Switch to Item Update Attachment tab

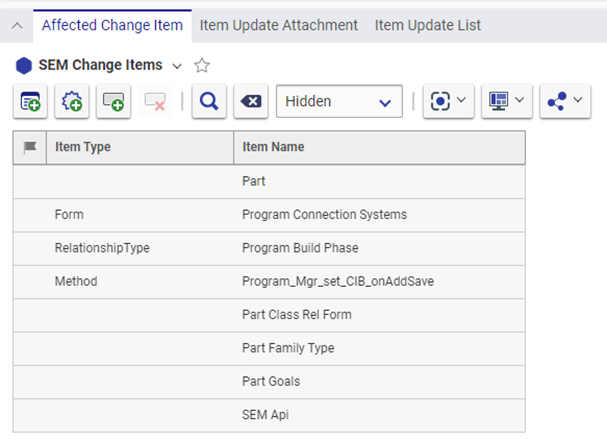tap(279, 24)
